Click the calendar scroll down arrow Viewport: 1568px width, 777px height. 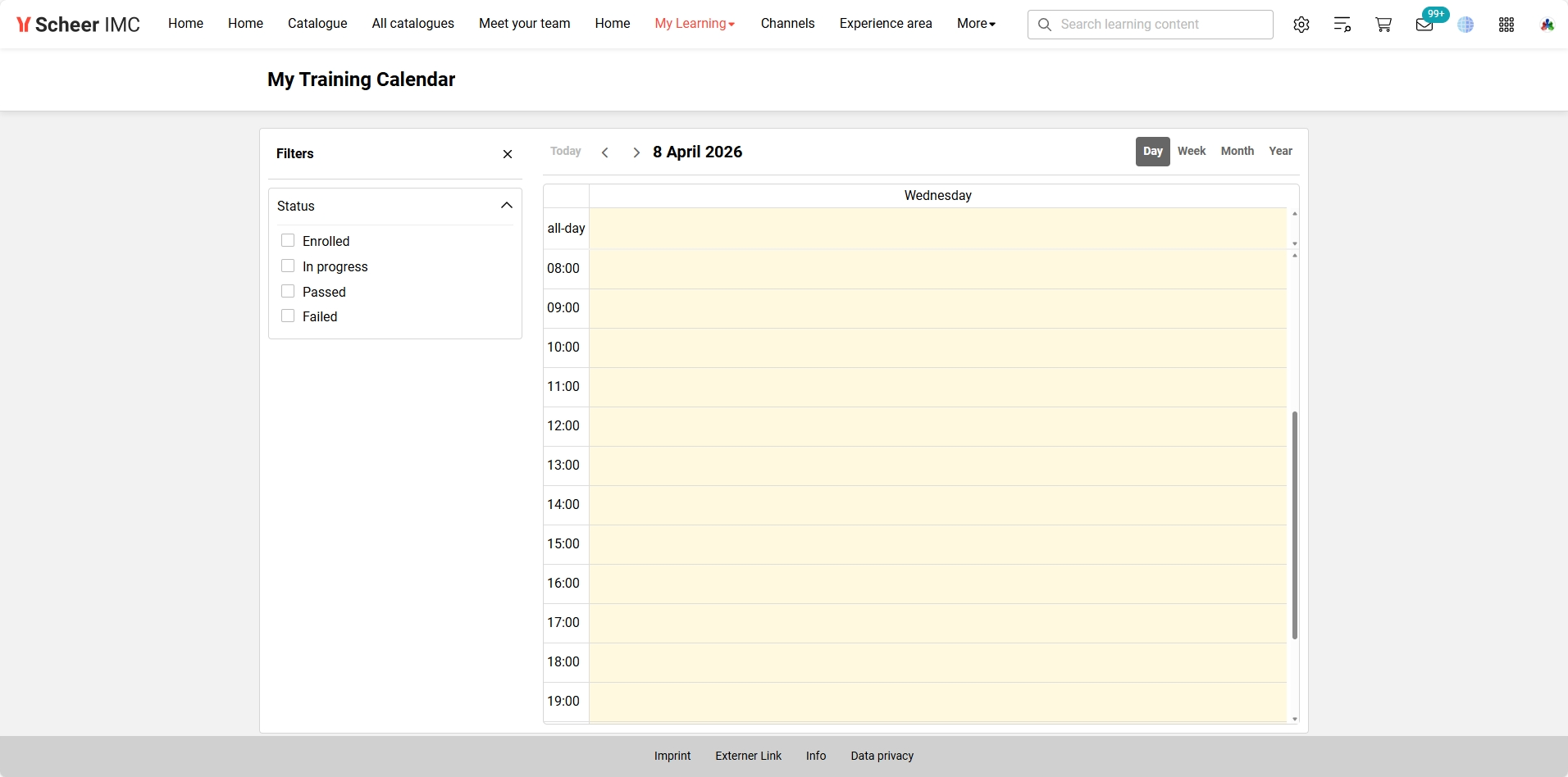coord(1295,719)
